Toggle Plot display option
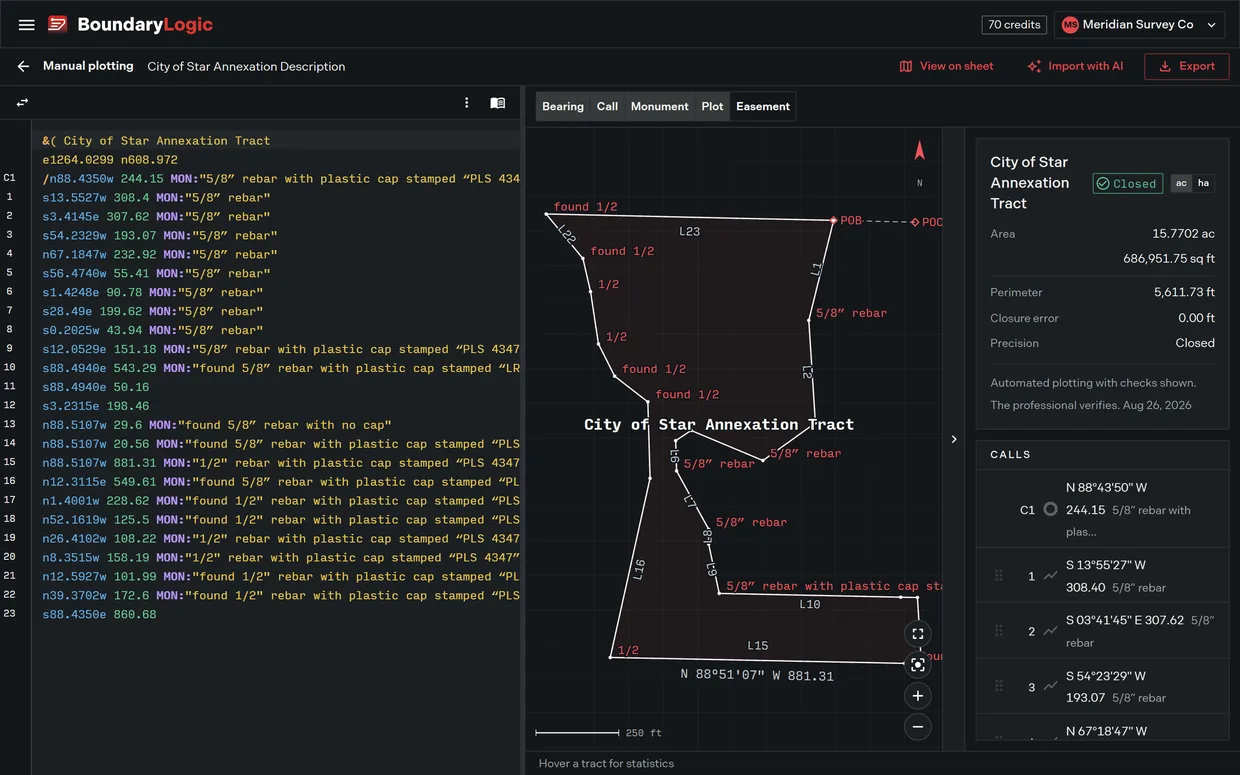This screenshot has width=1240, height=775. pyautogui.click(x=712, y=106)
